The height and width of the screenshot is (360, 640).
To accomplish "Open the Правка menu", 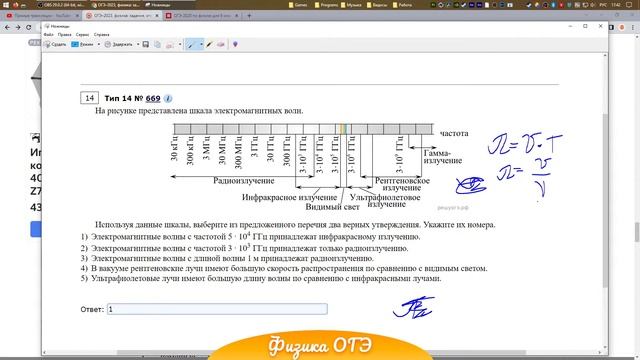I will click(x=64, y=35).
